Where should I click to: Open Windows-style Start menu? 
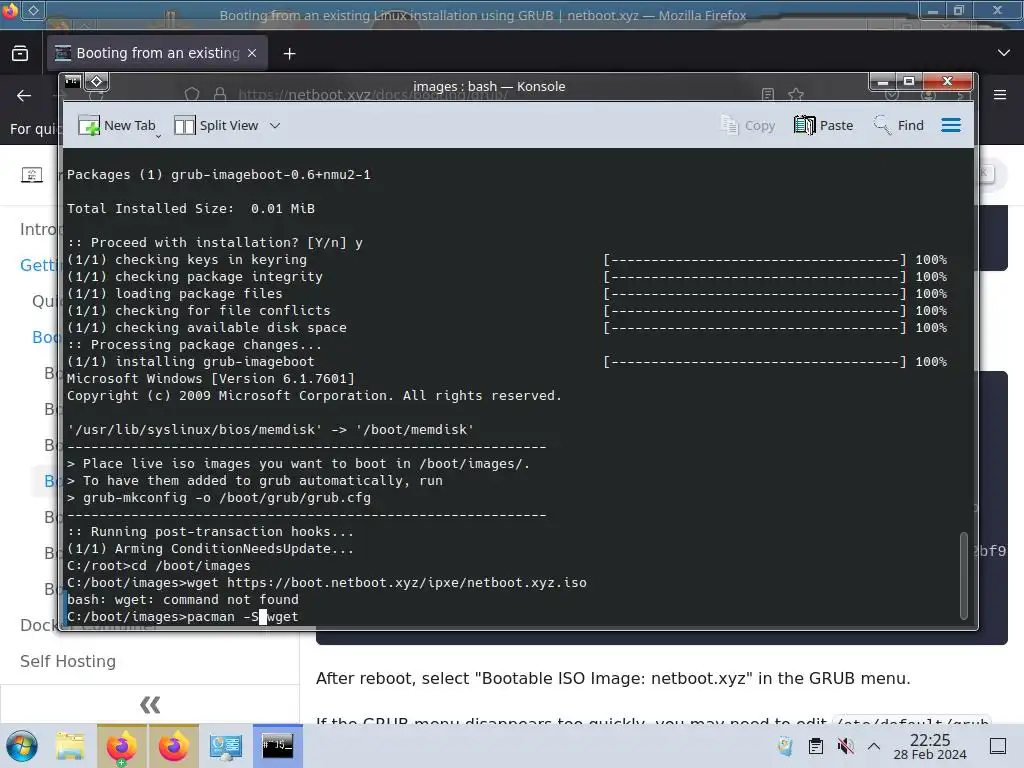[x=22, y=746]
